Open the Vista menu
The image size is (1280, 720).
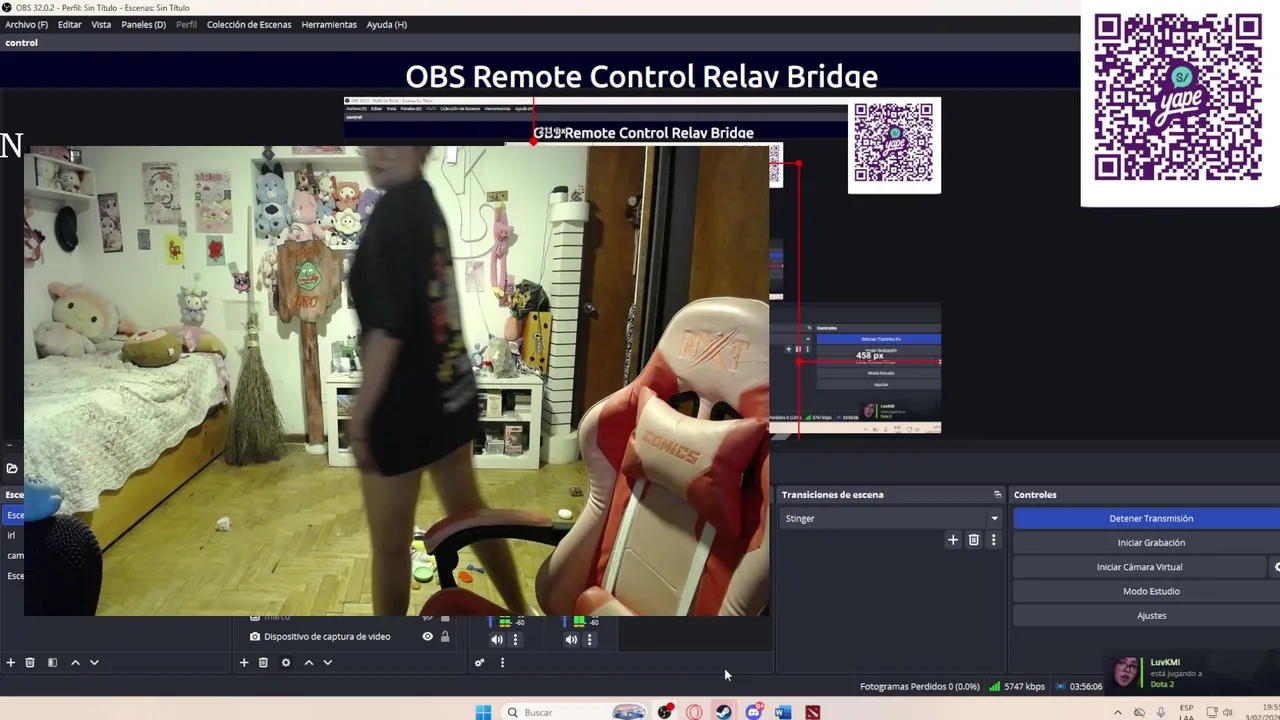101,24
